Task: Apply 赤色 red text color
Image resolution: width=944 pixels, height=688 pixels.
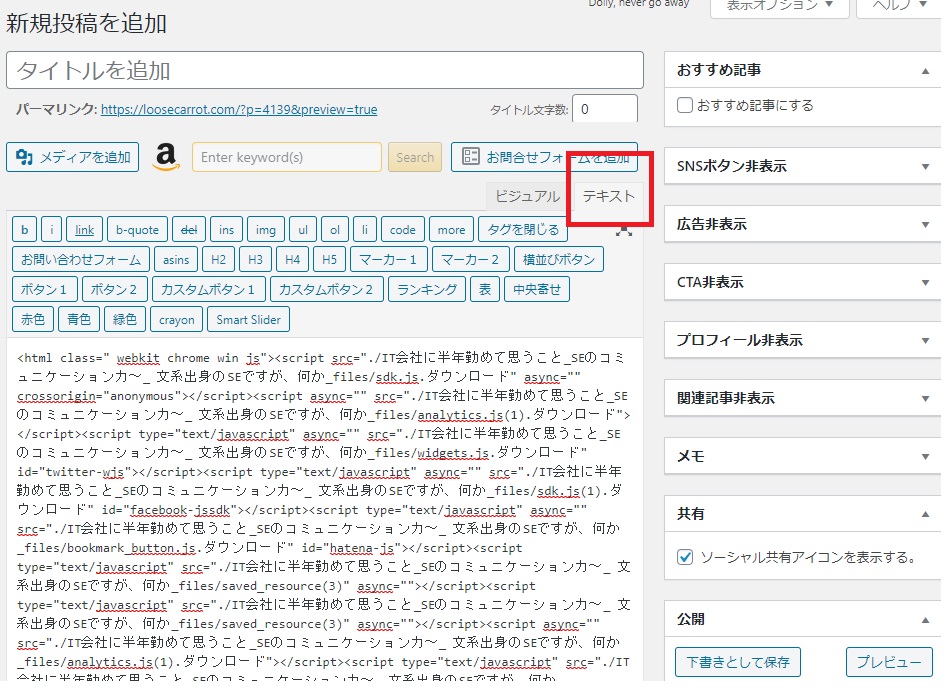Action: [33, 320]
